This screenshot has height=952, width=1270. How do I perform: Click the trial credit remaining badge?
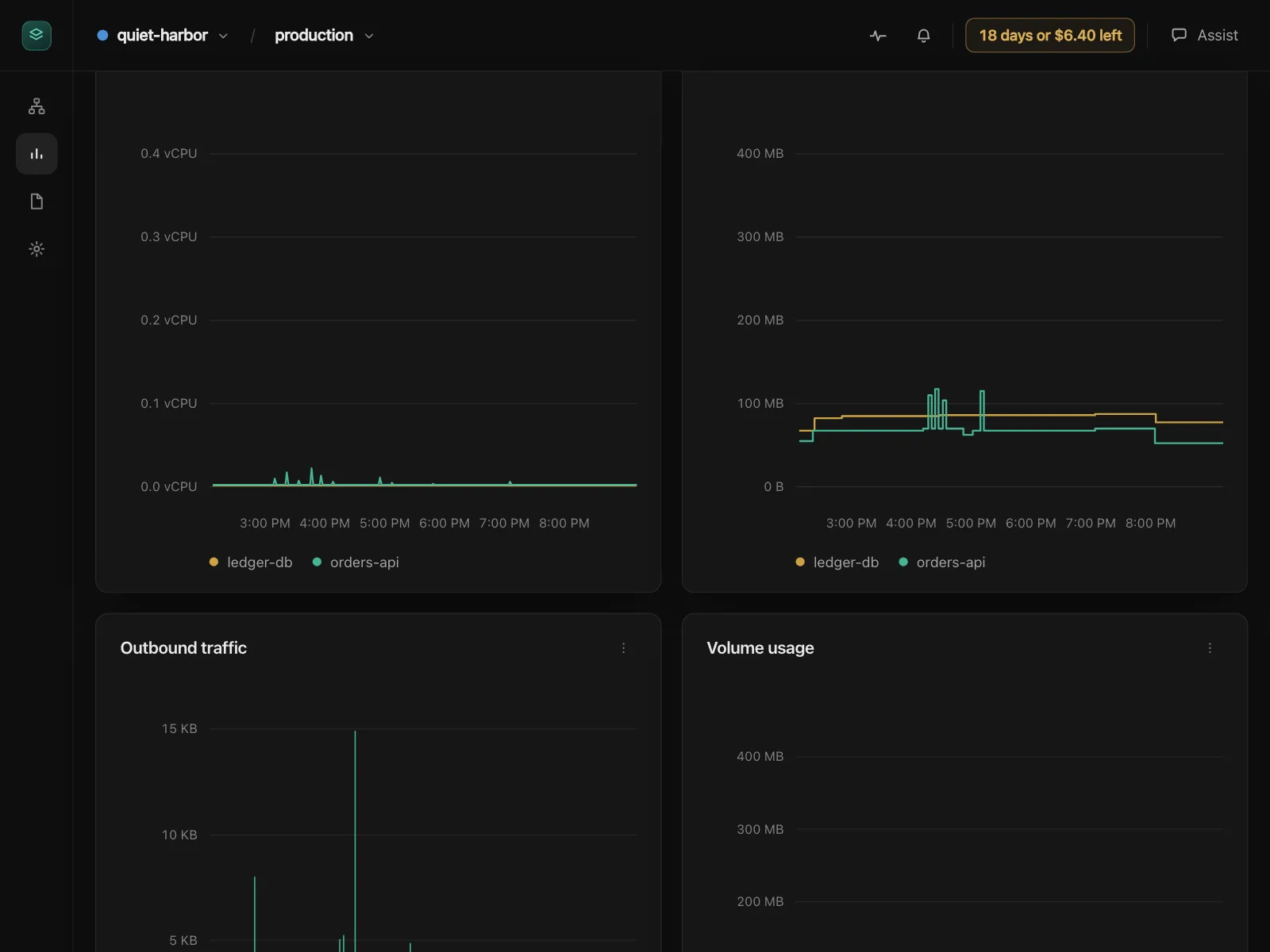click(x=1050, y=36)
